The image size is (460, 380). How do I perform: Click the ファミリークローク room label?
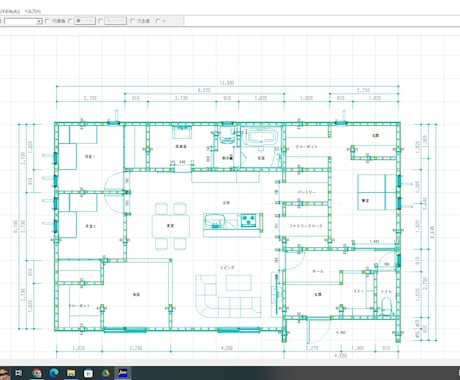(x=306, y=226)
